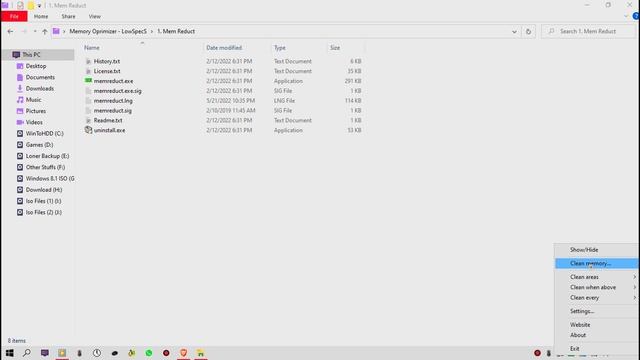Image resolution: width=640 pixels, height=360 pixels.
Task: Open Loner Backup (E:) drive
Action: click(x=47, y=156)
